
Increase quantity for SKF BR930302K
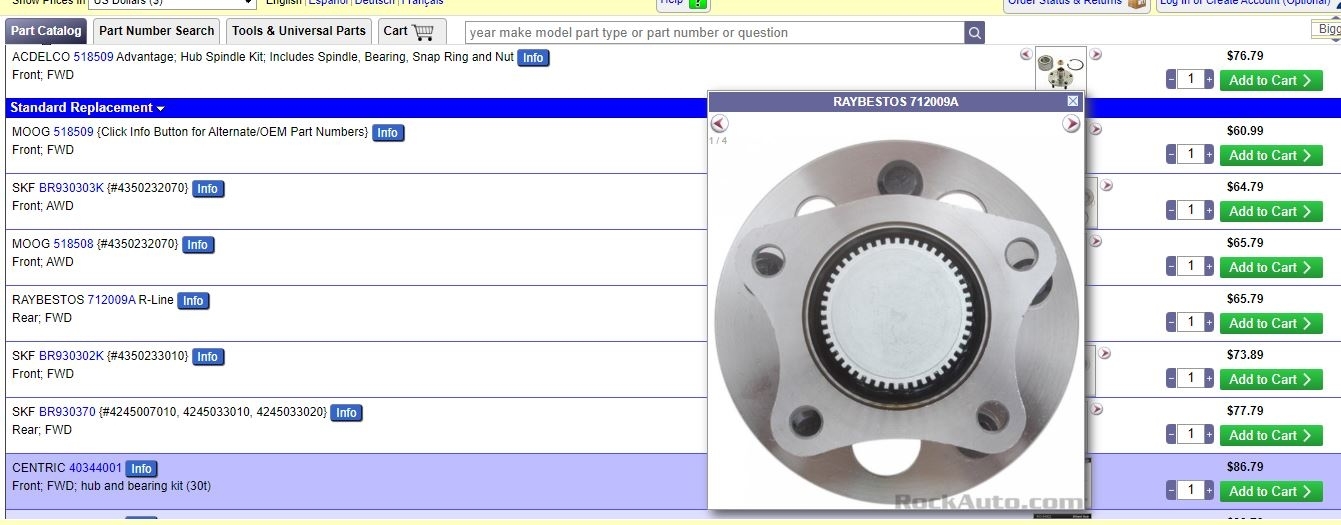(x=1209, y=379)
